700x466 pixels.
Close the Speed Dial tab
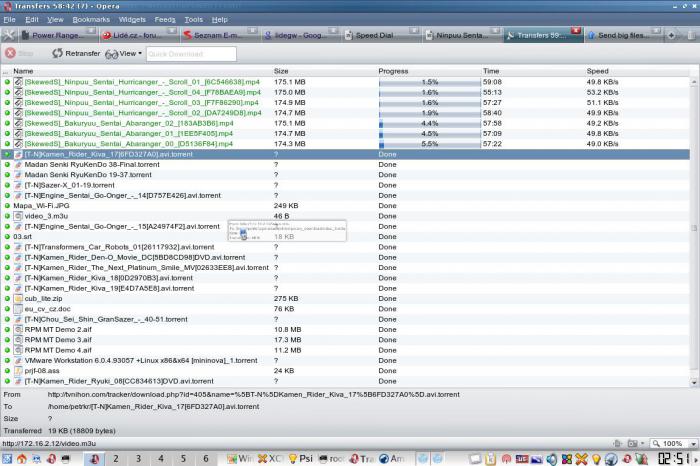tap(414, 30)
